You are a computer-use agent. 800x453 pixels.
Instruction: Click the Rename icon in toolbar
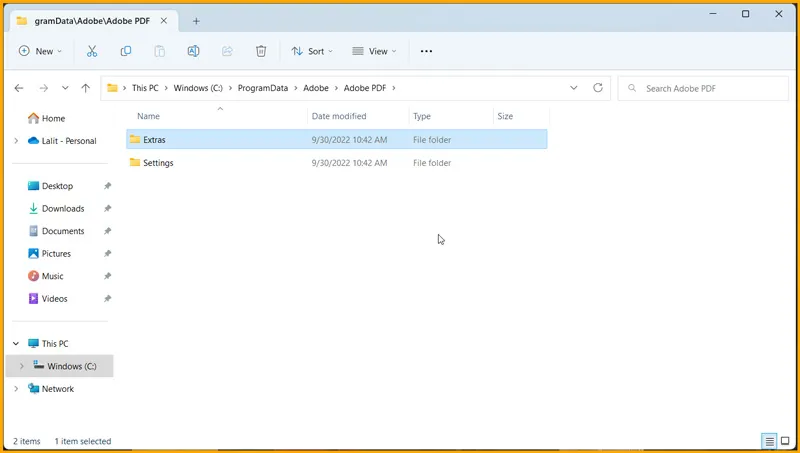click(x=194, y=51)
